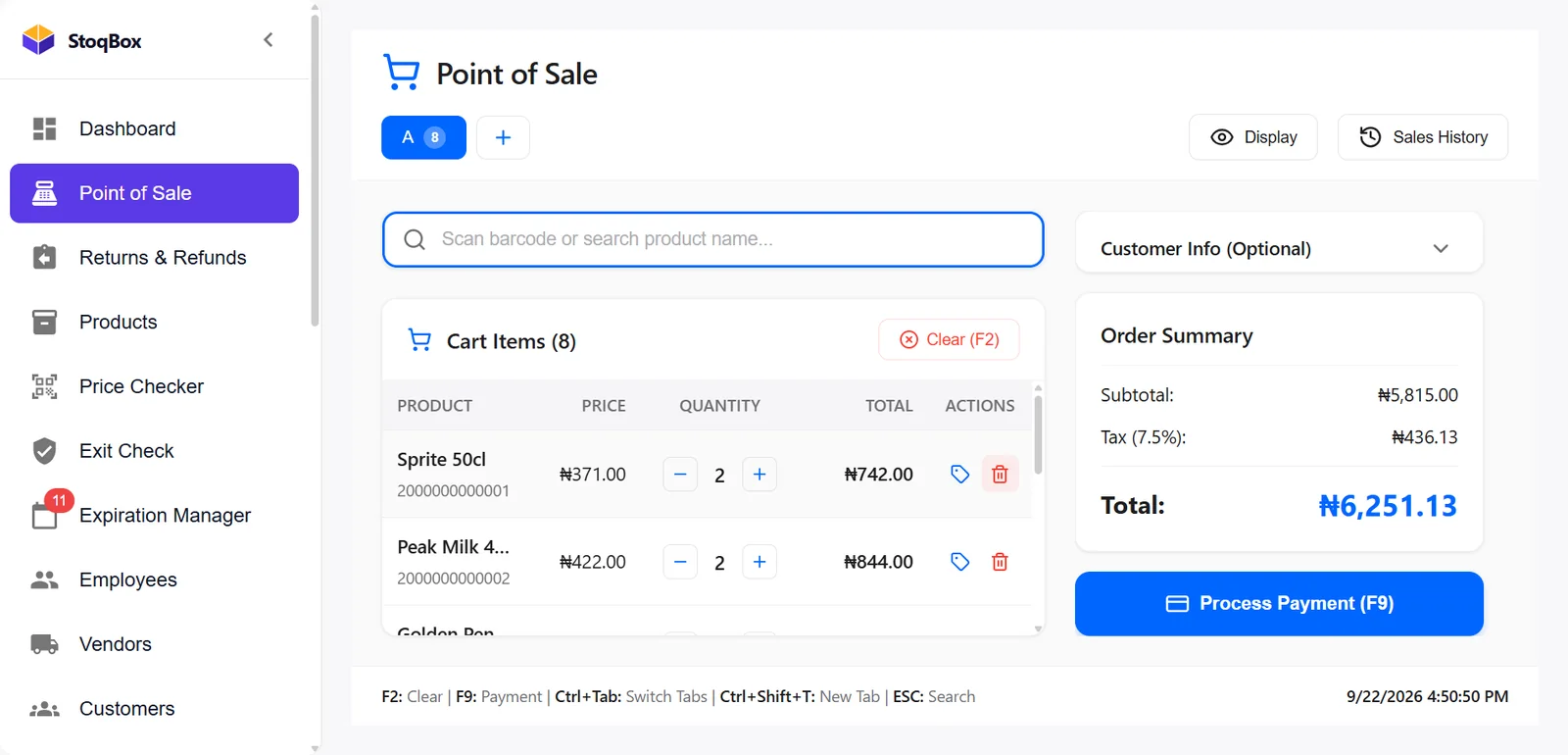The height and width of the screenshot is (755, 1568).
Task: Increase Peak Milk quantity
Action: pos(759,562)
